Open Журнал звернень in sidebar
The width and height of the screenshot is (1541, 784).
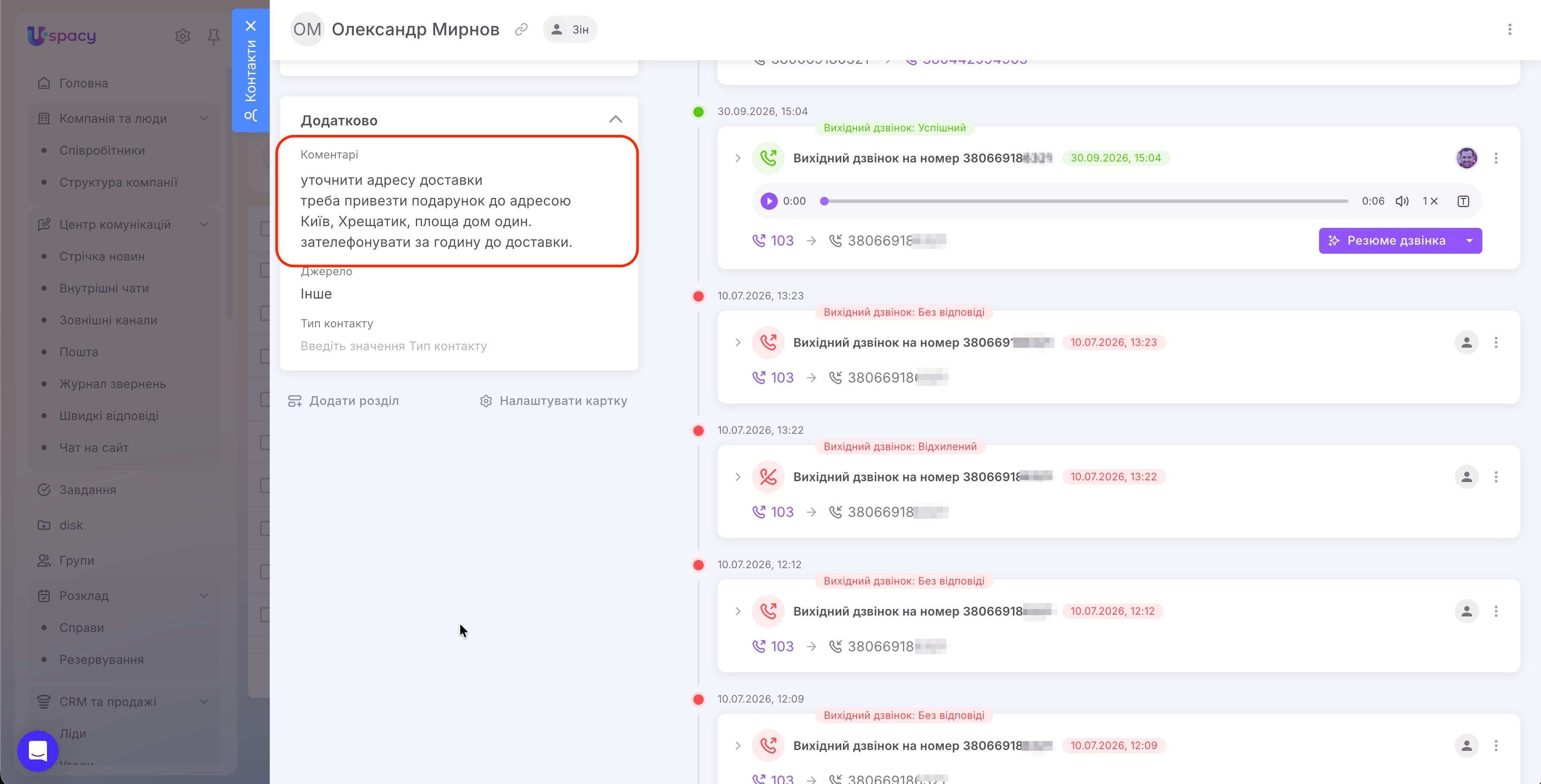tap(112, 384)
